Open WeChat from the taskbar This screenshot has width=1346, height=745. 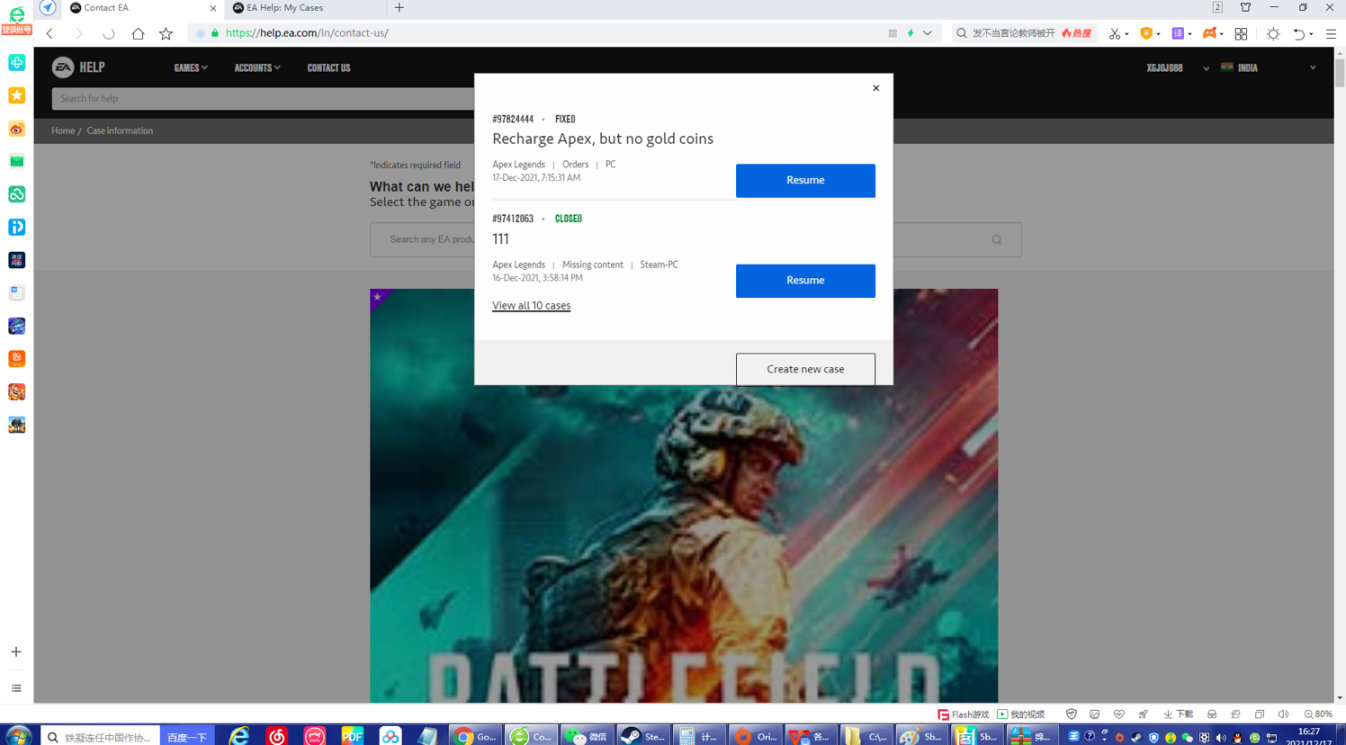tap(586, 735)
